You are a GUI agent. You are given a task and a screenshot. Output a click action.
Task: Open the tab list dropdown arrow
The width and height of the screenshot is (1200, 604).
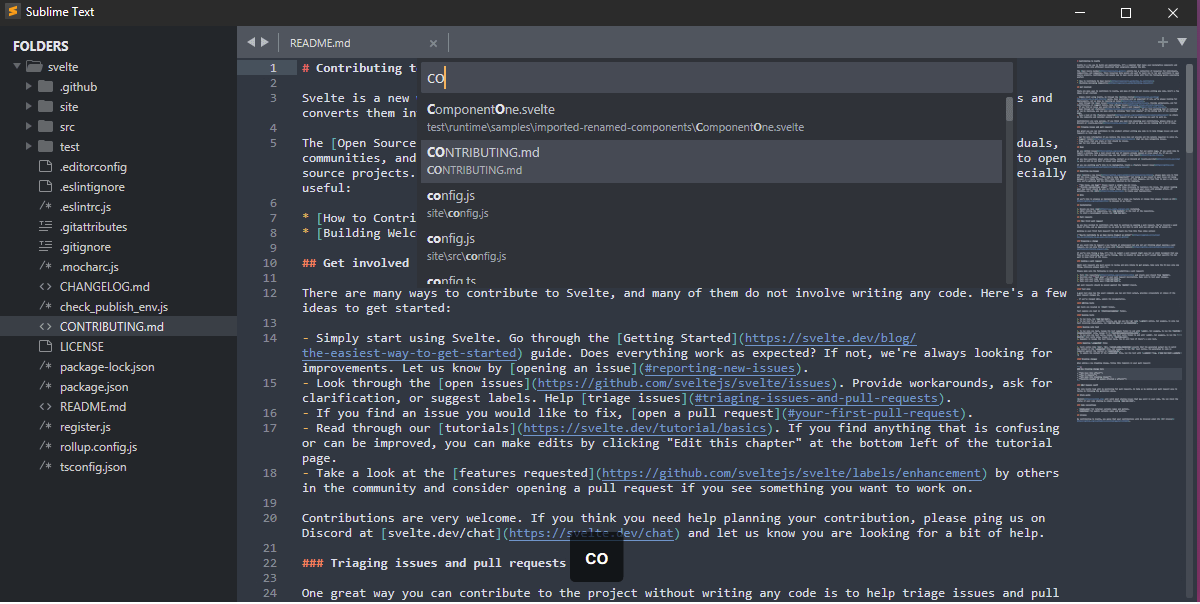[x=1182, y=42]
